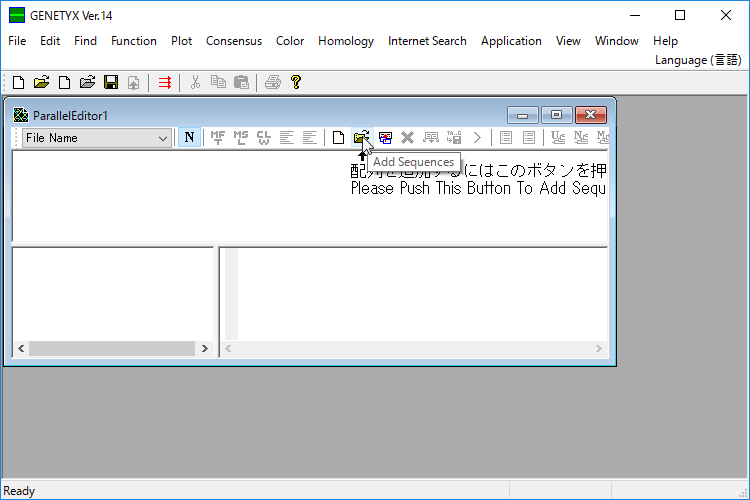
Task: Click the grayed upload-page icon beside Save
Action: (133, 82)
